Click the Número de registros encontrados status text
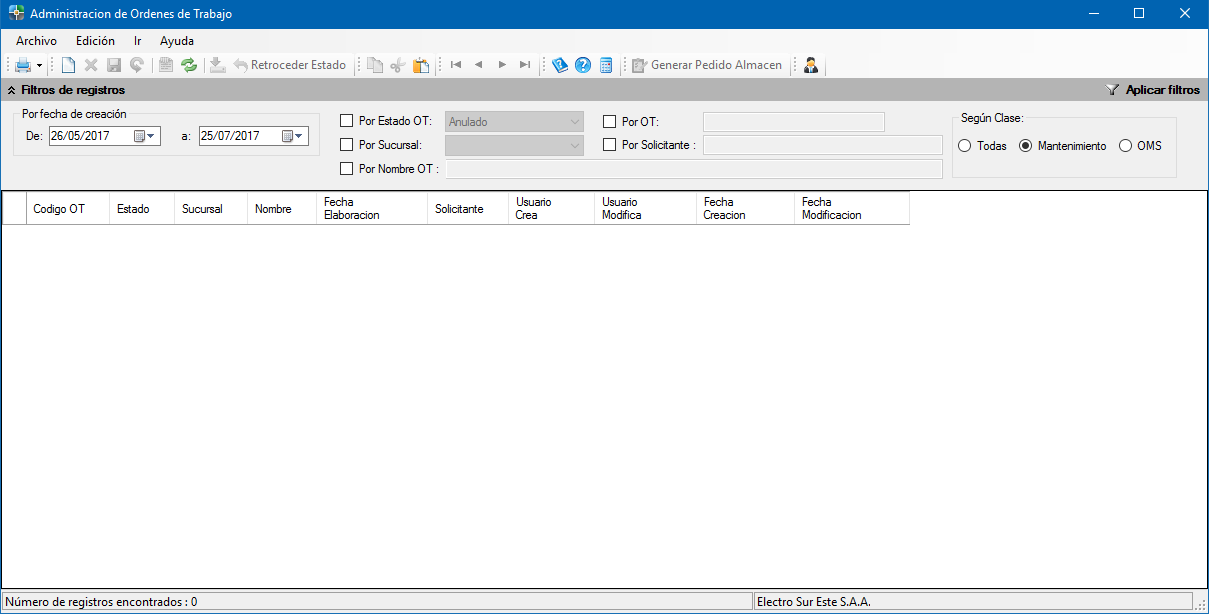Image resolution: width=1209 pixels, height=614 pixels. (x=101, y=602)
